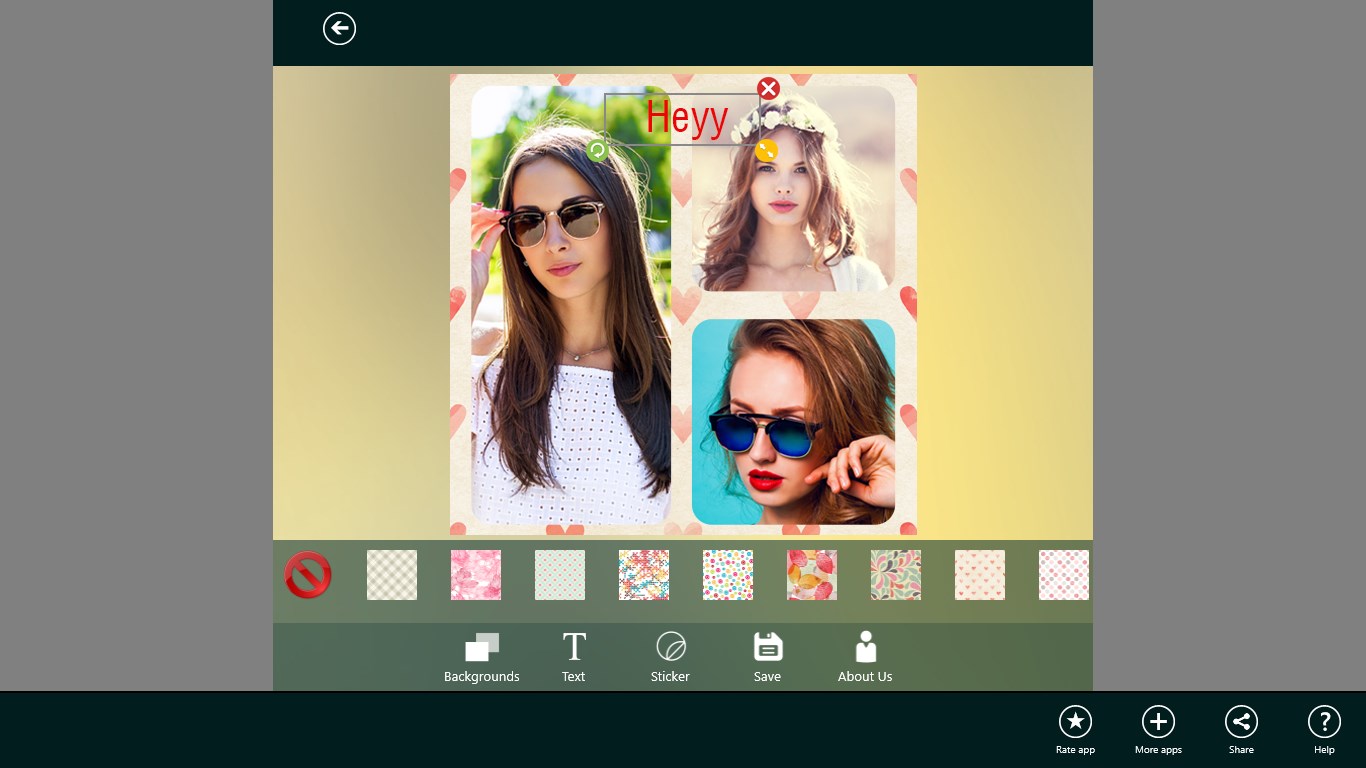Viewport: 1366px width, 768px height.
Task: Apply the pink floral background pattern
Action: pyautogui.click(x=475, y=575)
